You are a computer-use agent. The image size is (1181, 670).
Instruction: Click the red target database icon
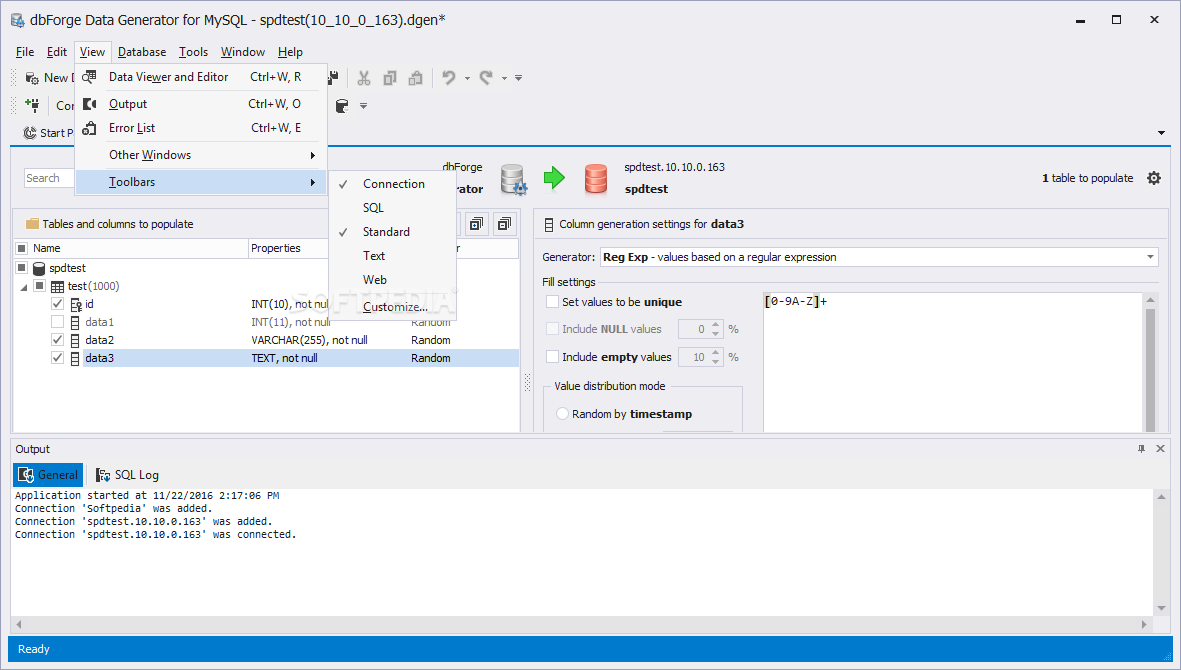click(596, 178)
